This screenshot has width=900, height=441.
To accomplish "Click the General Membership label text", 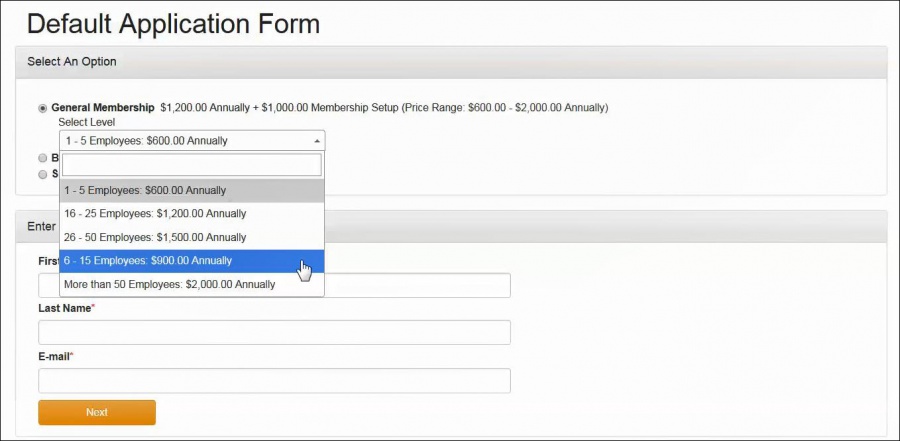I will (x=103, y=108).
